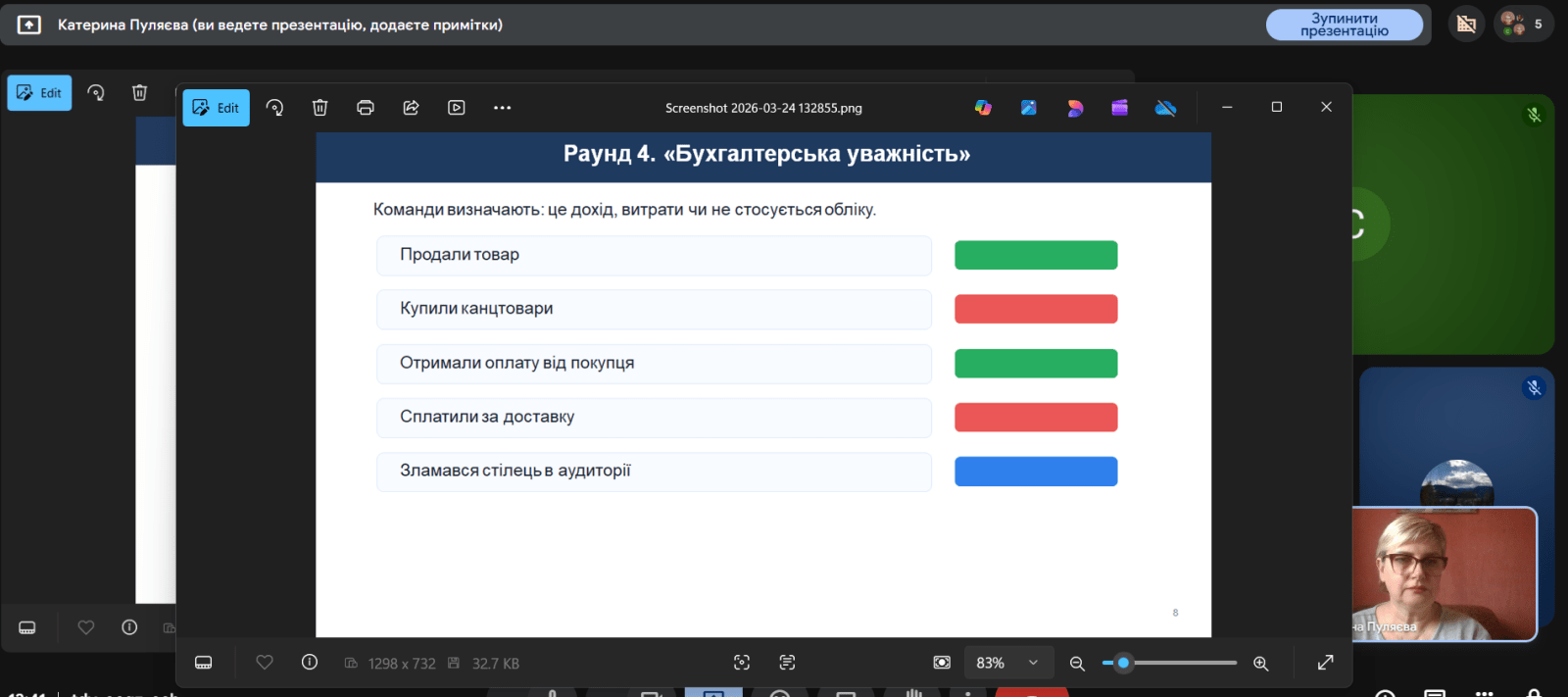The width and height of the screenshot is (1568, 697).
Task: Expand the three-dot See more menu
Action: [x=502, y=108]
